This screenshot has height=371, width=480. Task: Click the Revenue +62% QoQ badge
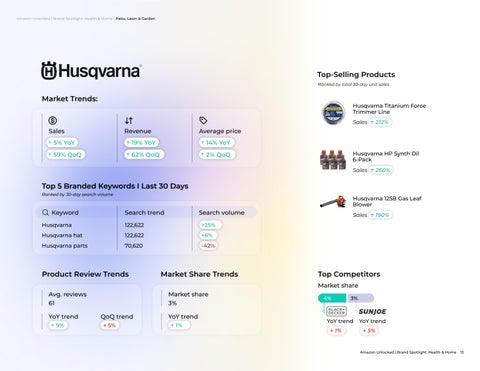tap(144, 155)
